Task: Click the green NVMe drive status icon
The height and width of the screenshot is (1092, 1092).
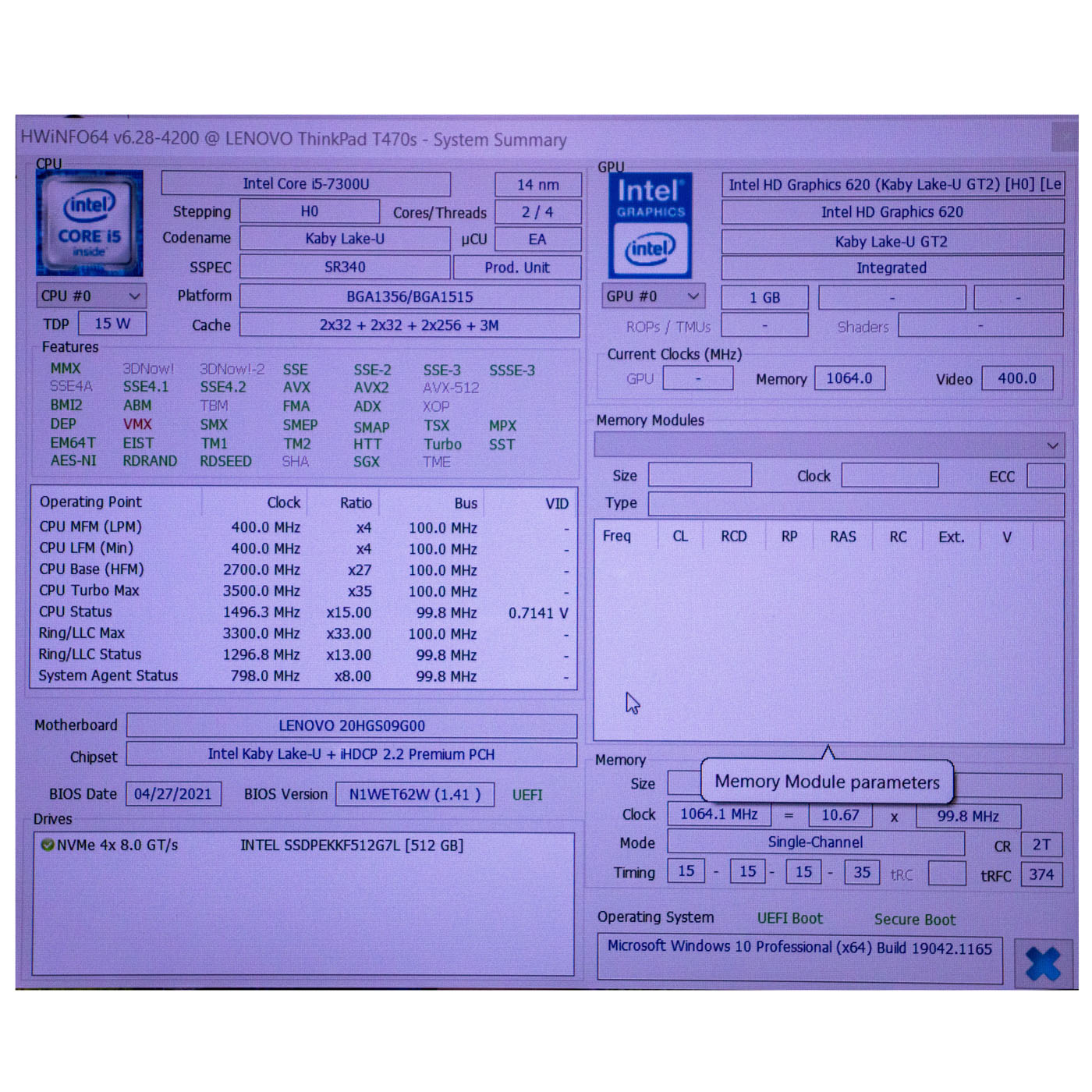Action: (47, 845)
